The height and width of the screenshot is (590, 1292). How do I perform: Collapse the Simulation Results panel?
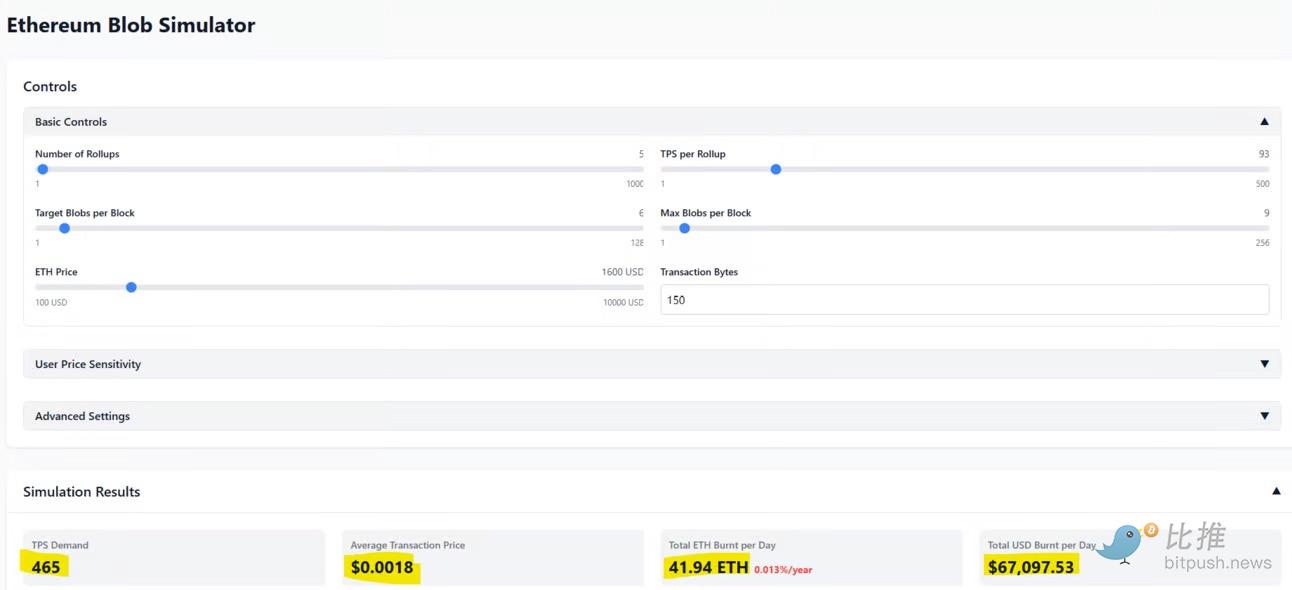tap(1276, 491)
